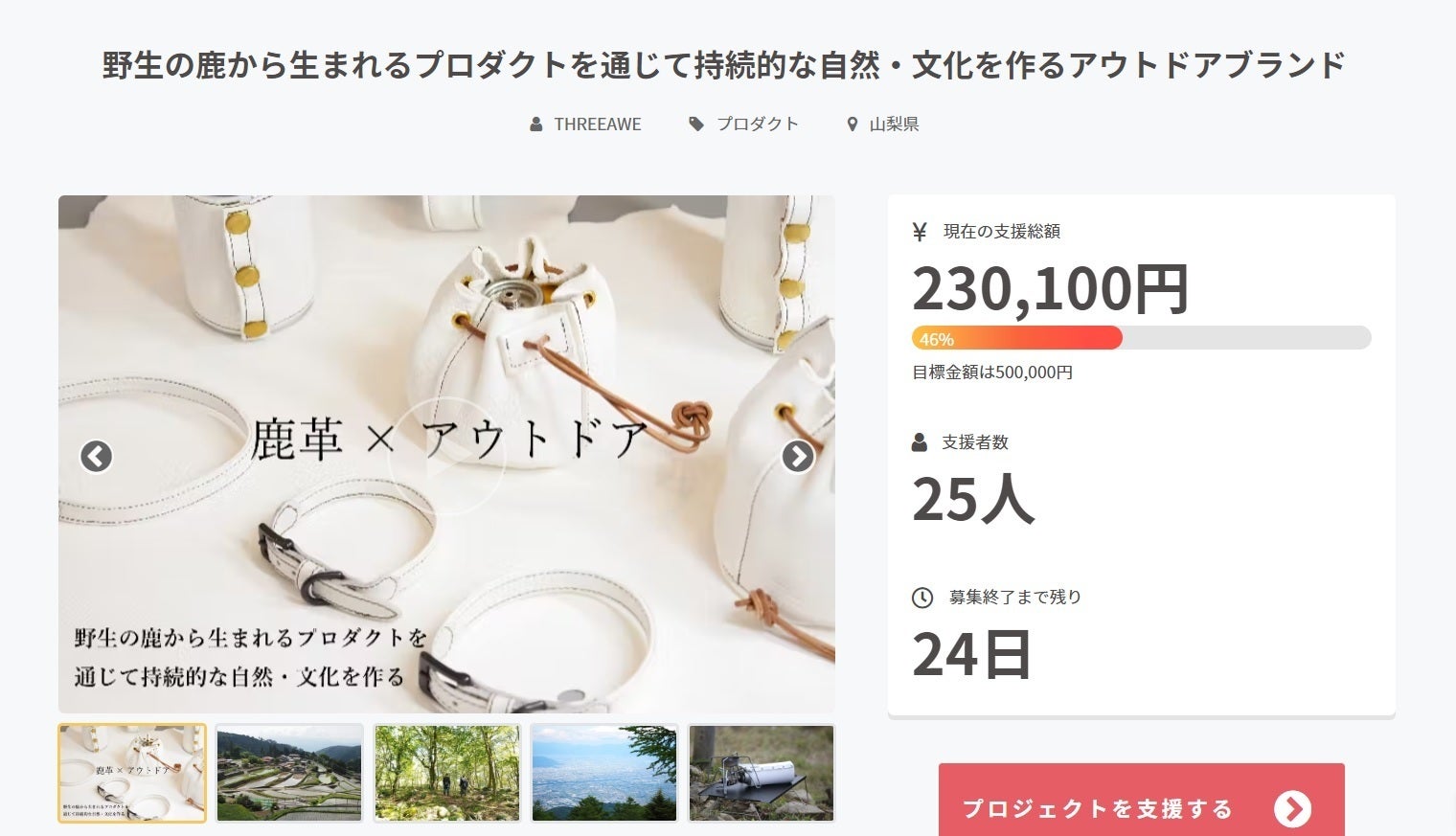The height and width of the screenshot is (836, 1456).
Task: Click the user icon beside THREEAWE
Action: (536, 124)
